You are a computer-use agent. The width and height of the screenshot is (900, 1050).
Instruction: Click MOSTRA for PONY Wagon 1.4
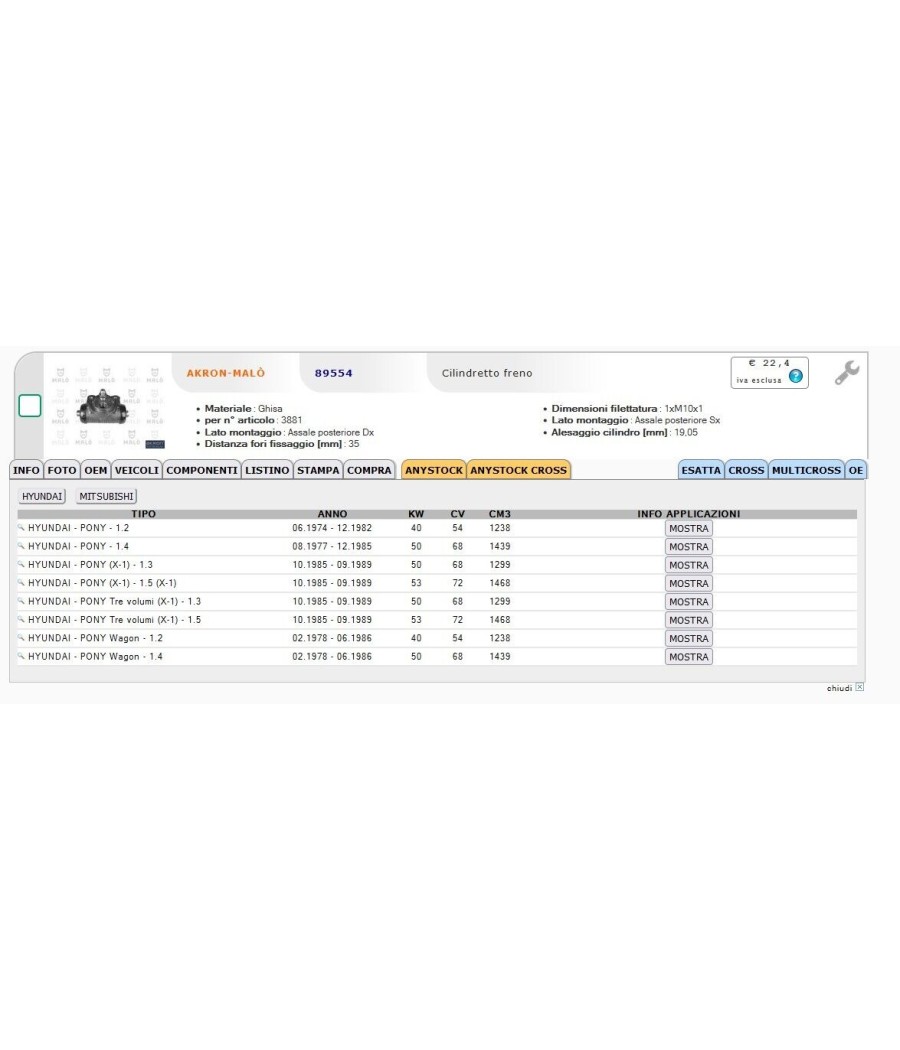[x=688, y=657]
